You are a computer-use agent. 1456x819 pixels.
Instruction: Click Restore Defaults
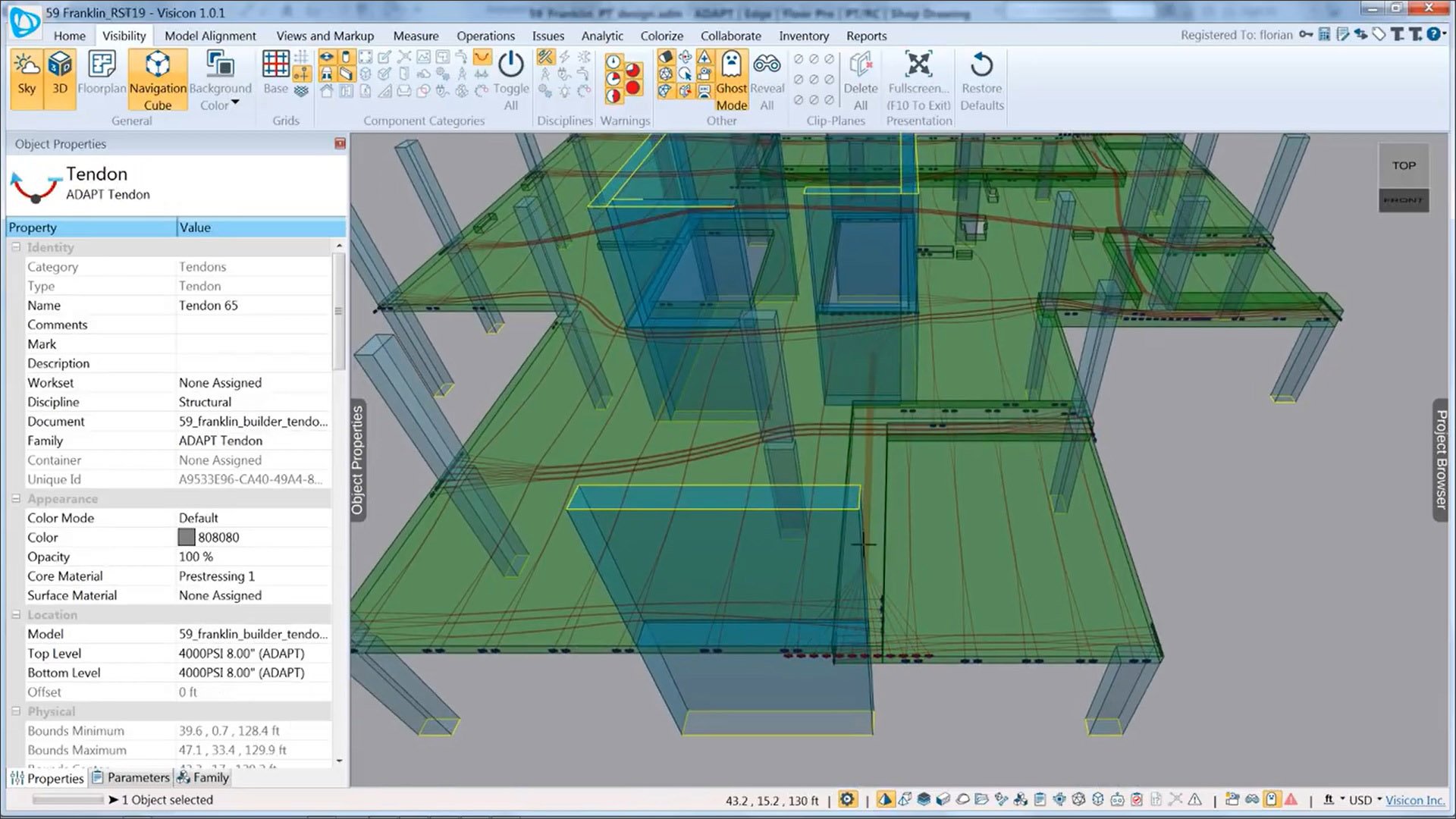point(981,80)
